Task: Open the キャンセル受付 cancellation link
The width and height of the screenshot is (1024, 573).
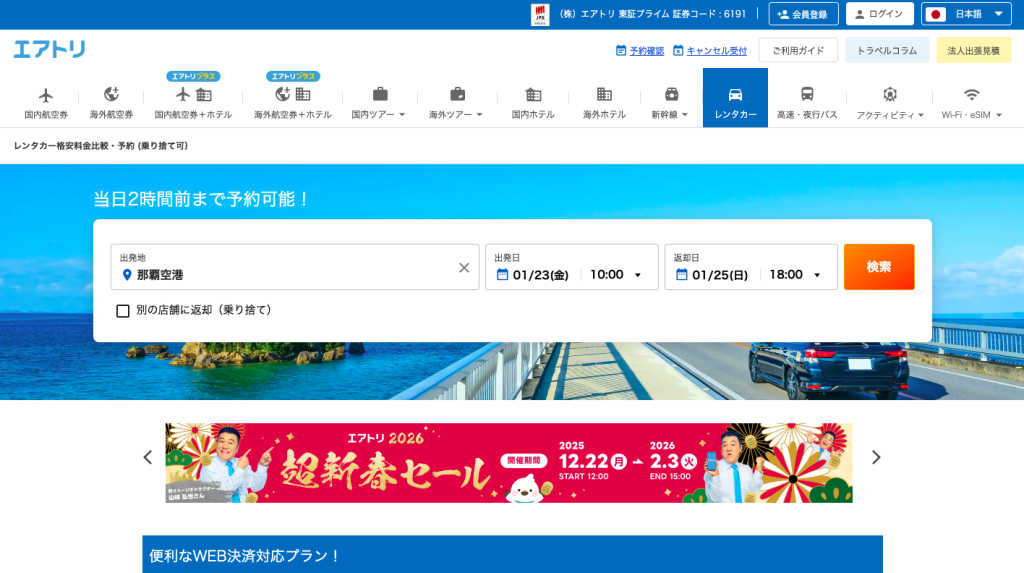Action: pos(709,50)
